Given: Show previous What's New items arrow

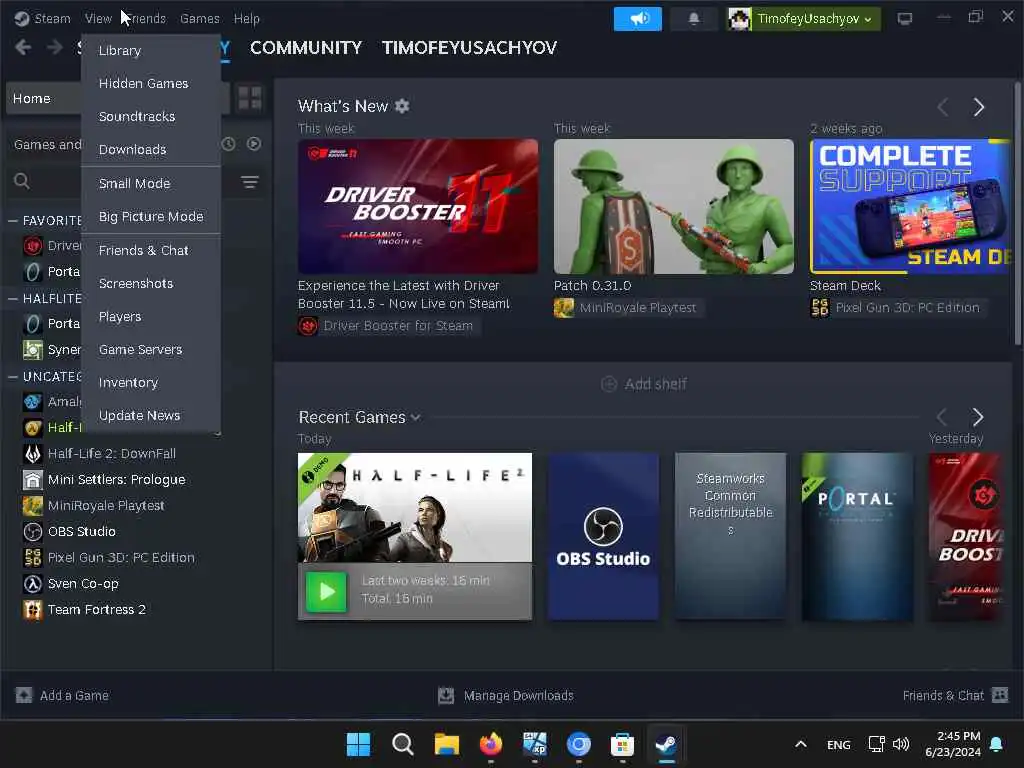Looking at the screenshot, I should click(x=942, y=107).
